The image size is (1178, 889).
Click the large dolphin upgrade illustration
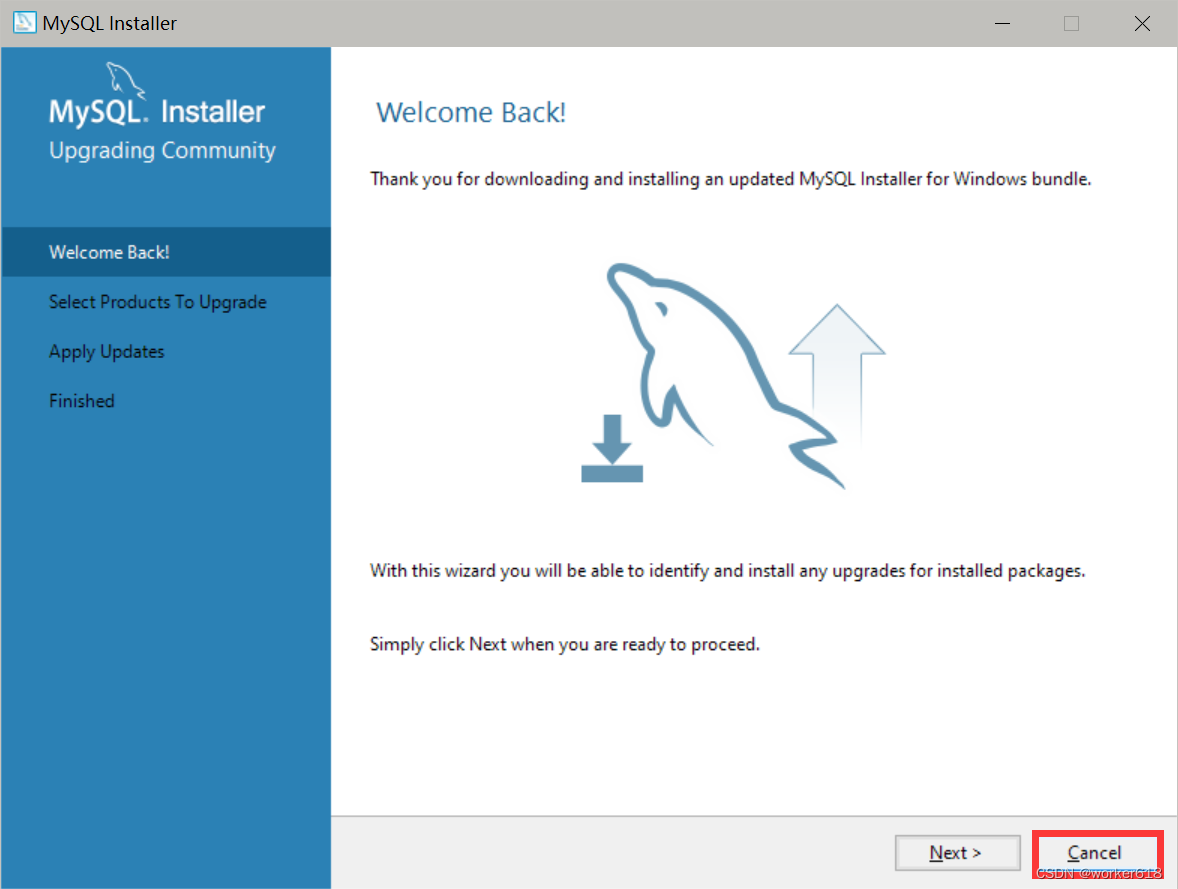725,376
